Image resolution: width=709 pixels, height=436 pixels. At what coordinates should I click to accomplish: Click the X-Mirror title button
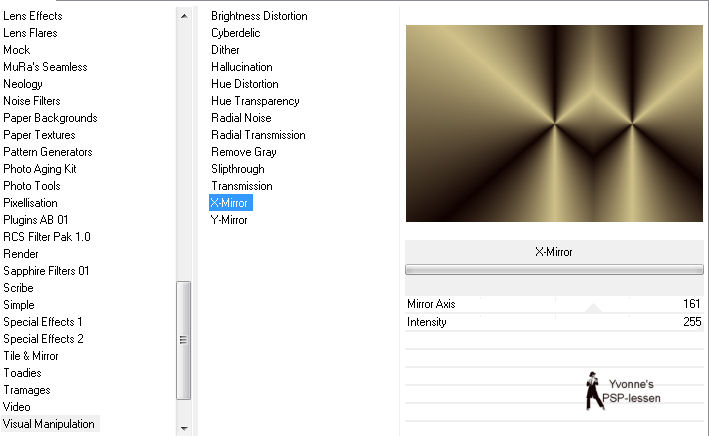(554, 252)
